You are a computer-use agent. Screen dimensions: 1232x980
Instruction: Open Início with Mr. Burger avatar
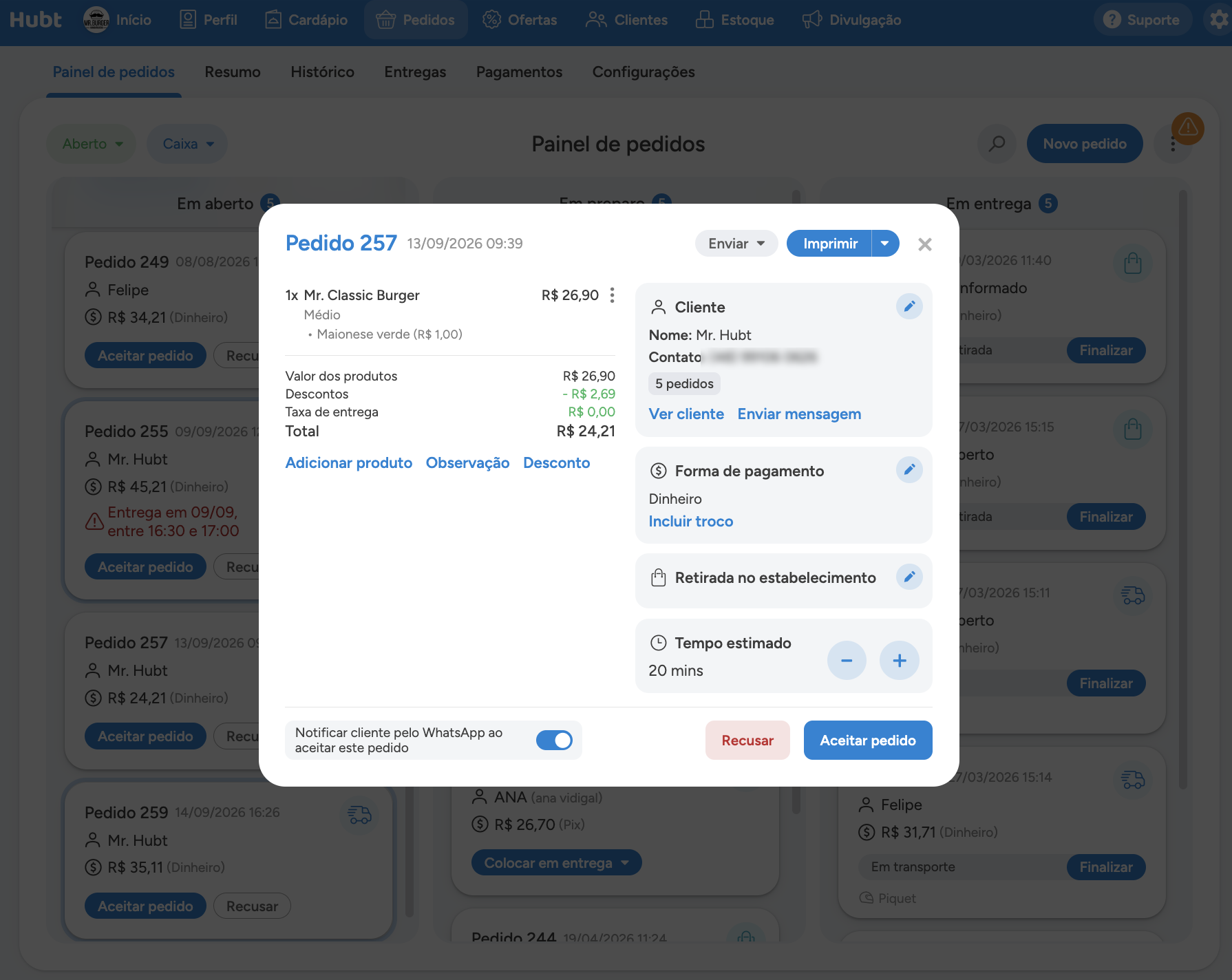(x=117, y=20)
